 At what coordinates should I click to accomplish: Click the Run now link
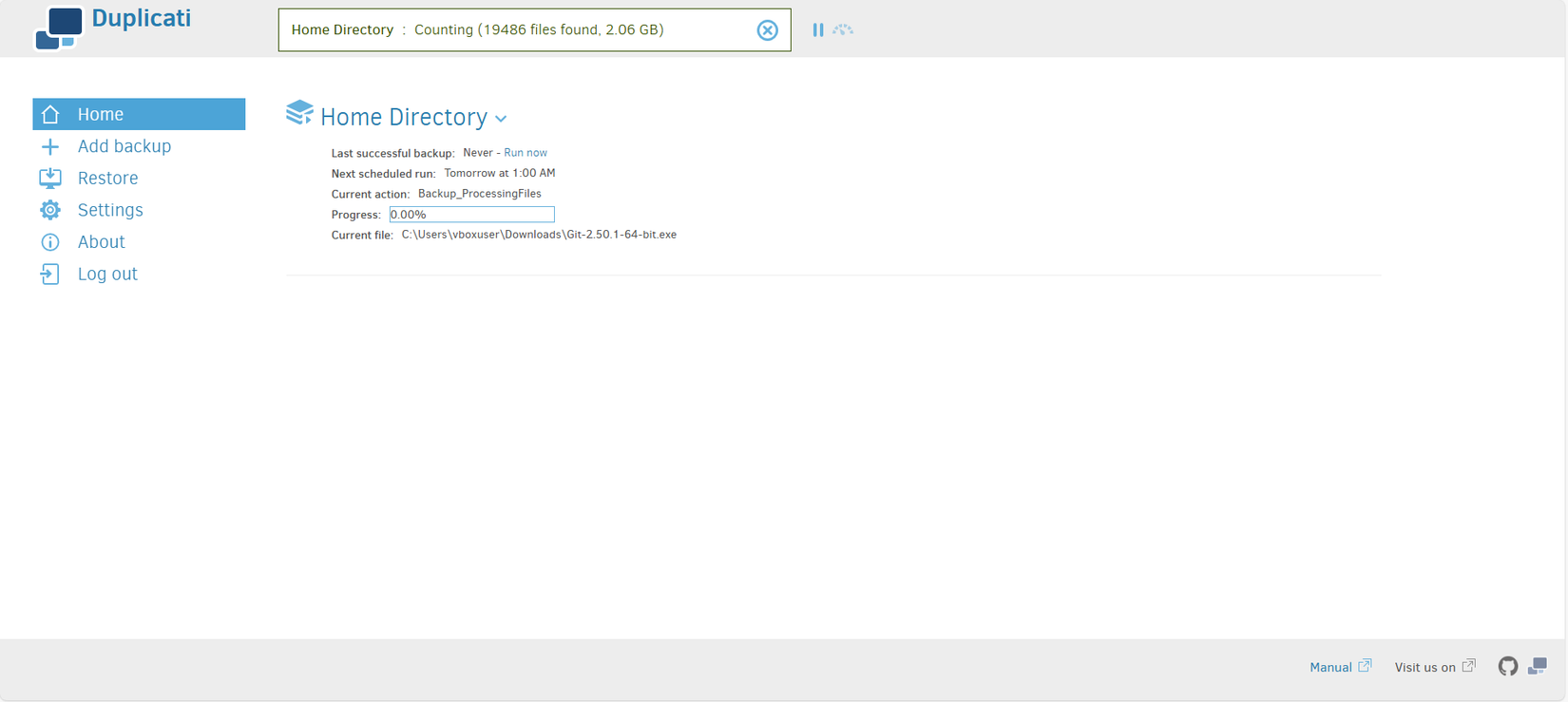click(526, 153)
